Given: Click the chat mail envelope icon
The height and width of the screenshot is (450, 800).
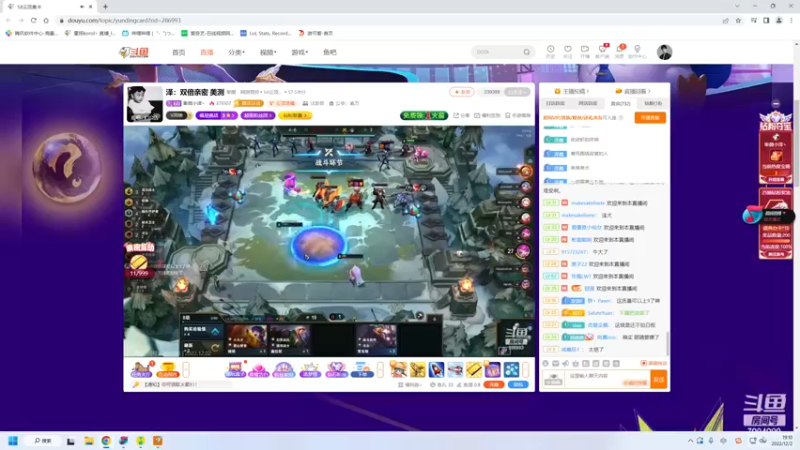Looking at the screenshot, I should point(556,363).
